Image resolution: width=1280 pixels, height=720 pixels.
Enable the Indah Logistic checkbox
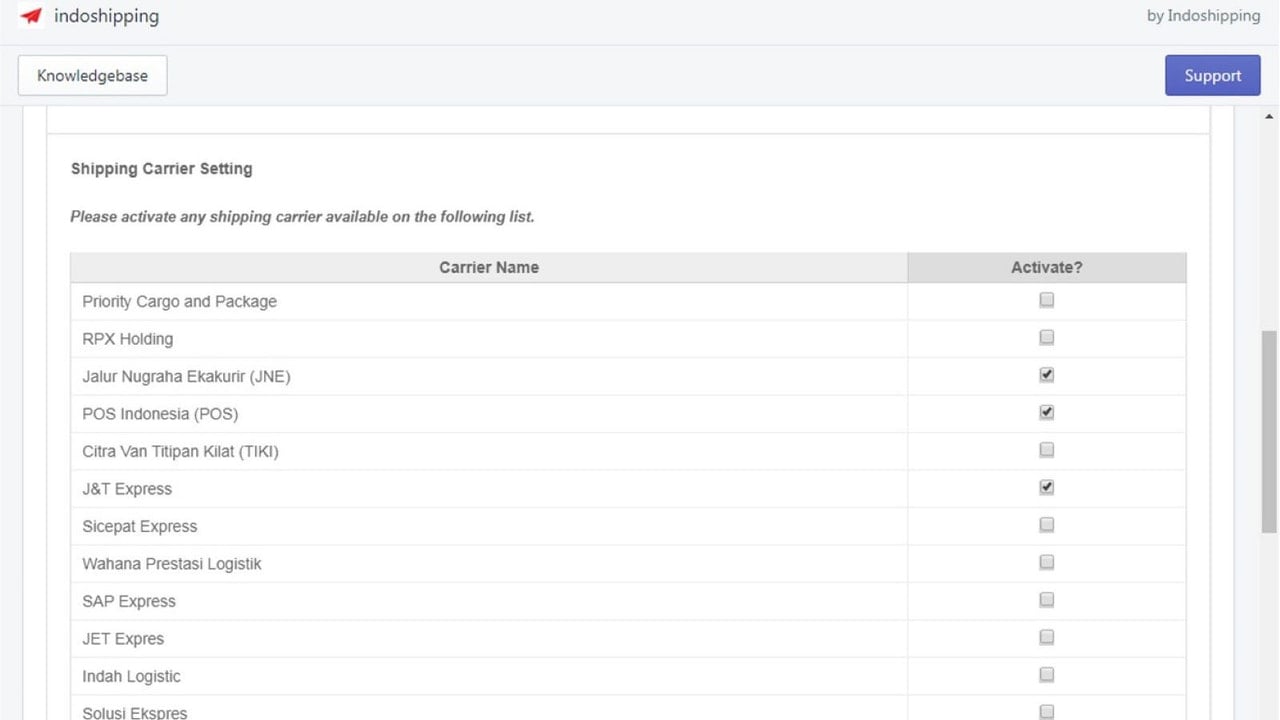(x=1046, y=675)
